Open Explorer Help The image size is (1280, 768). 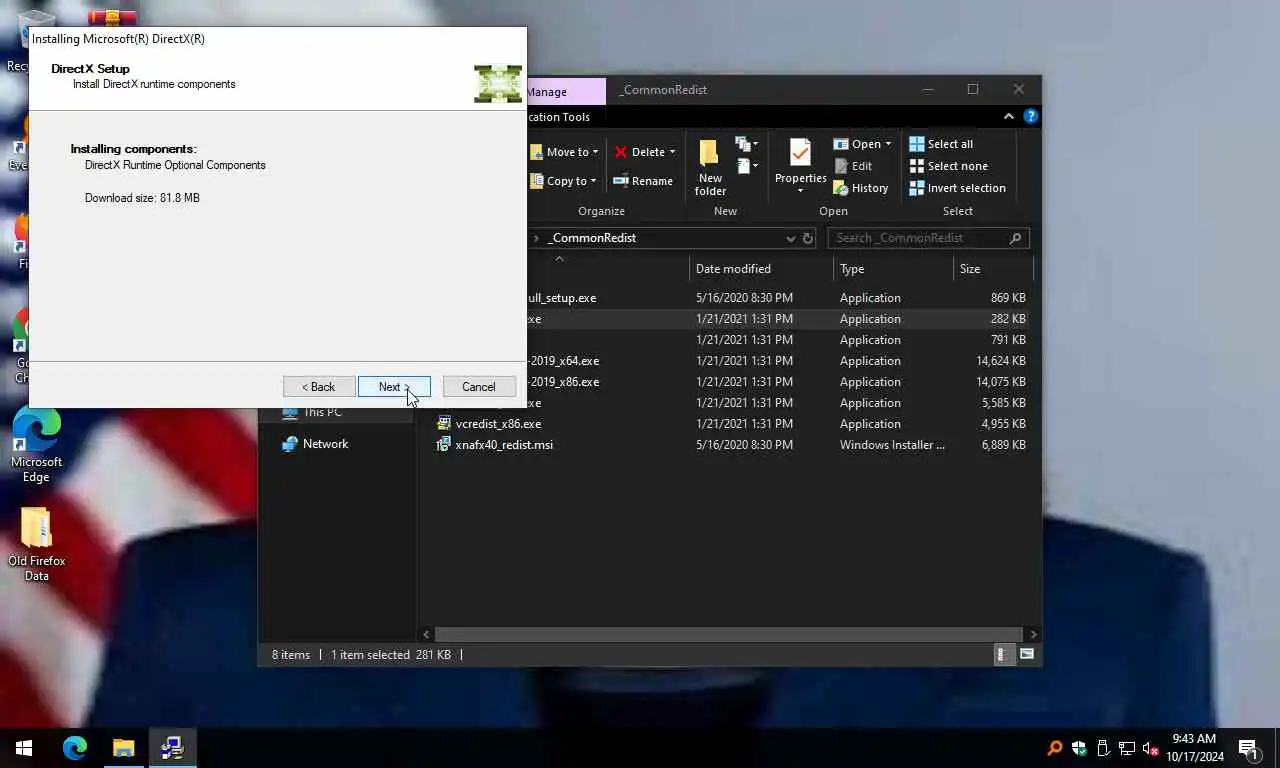click(1030, 117)
